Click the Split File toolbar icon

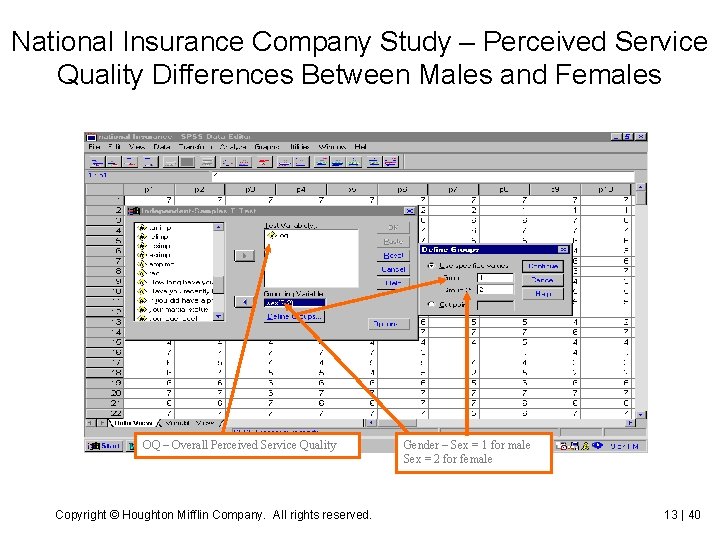(x=322, y=162)
